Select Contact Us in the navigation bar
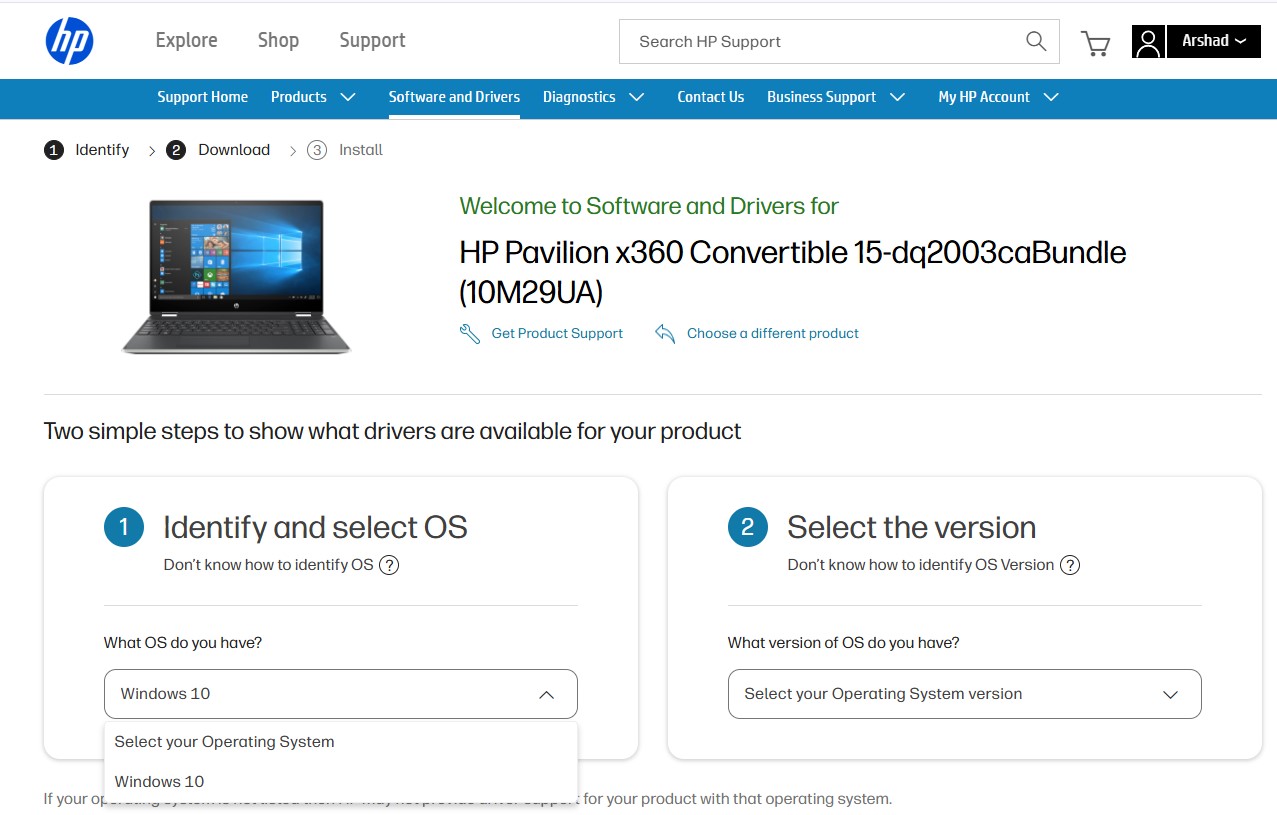Image resolution: width=1277 pixels, height=815 pixels. (x=710, y=97)
